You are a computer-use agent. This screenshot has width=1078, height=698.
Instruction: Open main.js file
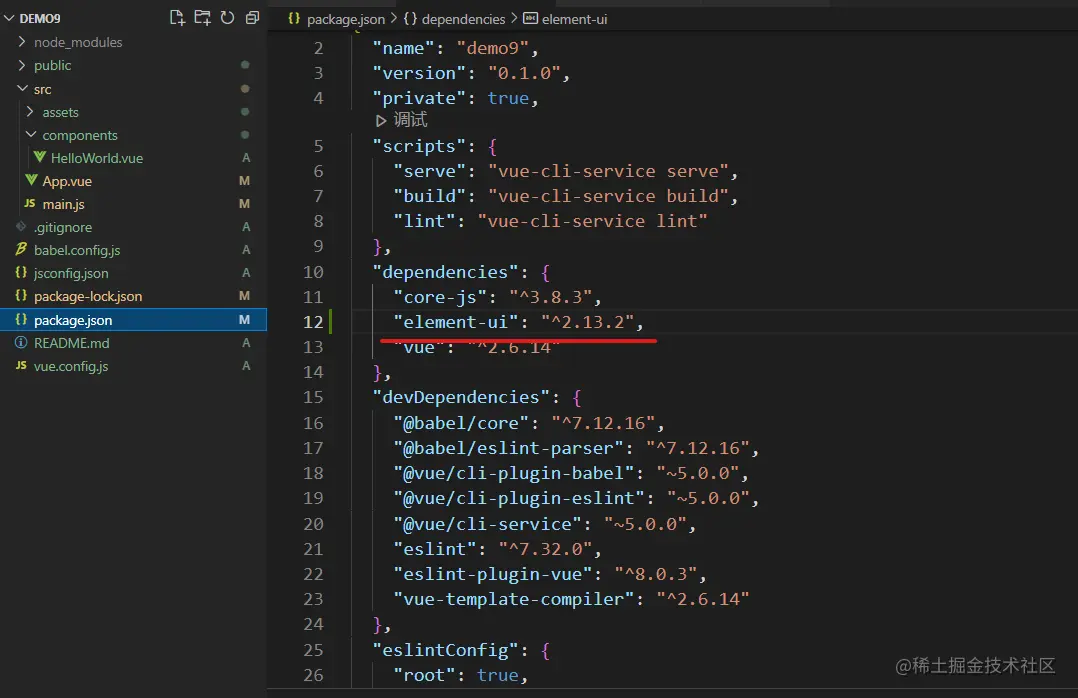point(63,204)
